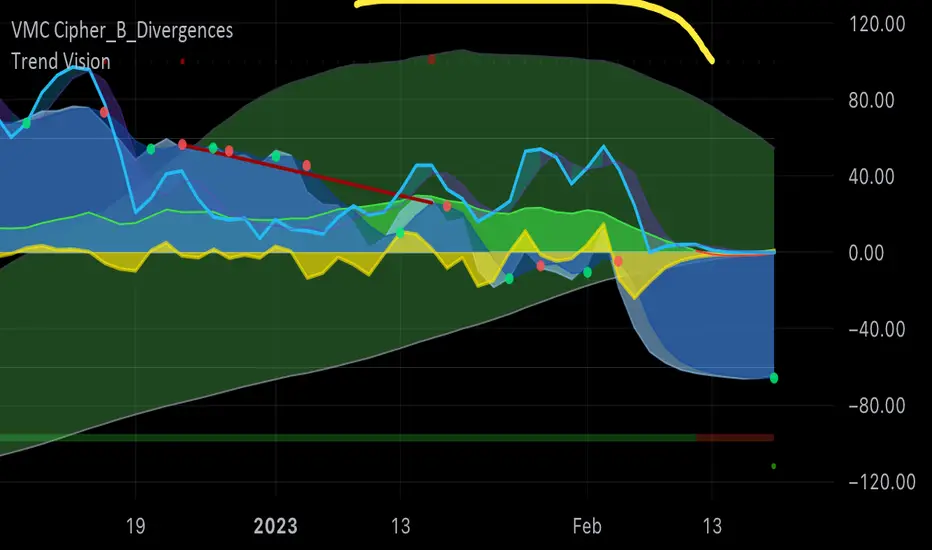
Task: Click the 40.00 axis label
Action: tap(871, 177)
